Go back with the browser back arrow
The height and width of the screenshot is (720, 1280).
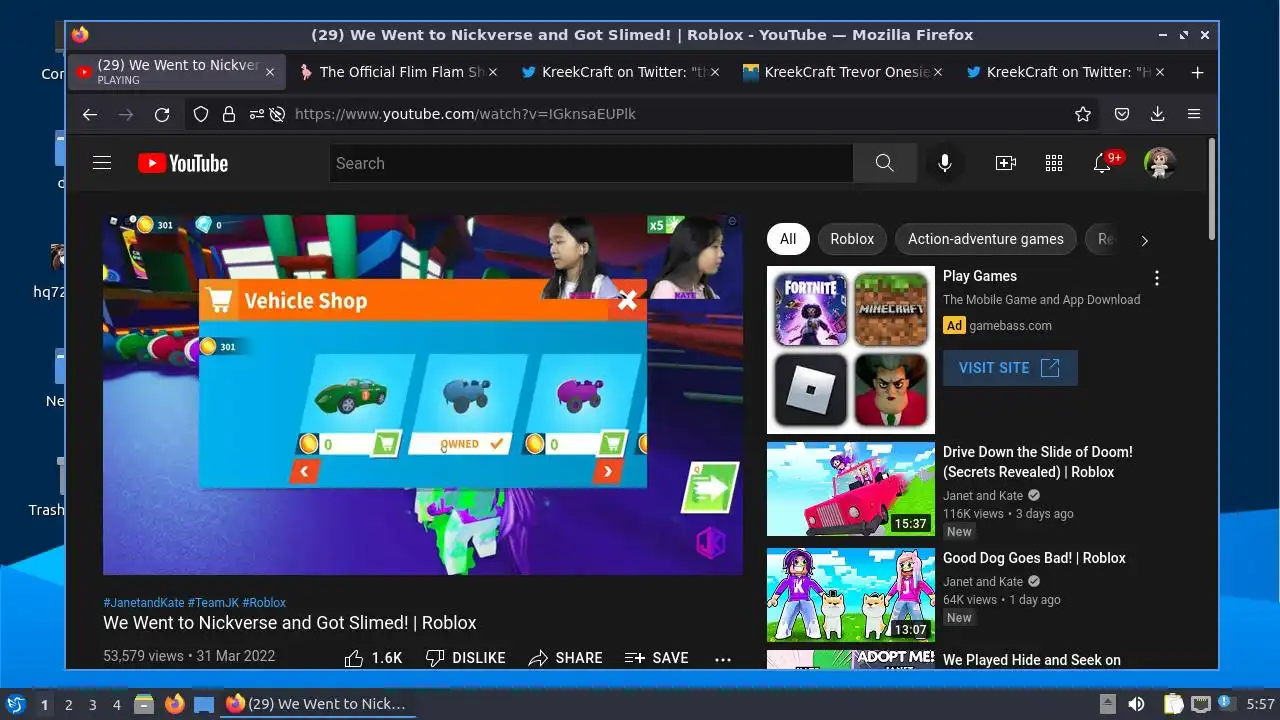click(90, 114)
